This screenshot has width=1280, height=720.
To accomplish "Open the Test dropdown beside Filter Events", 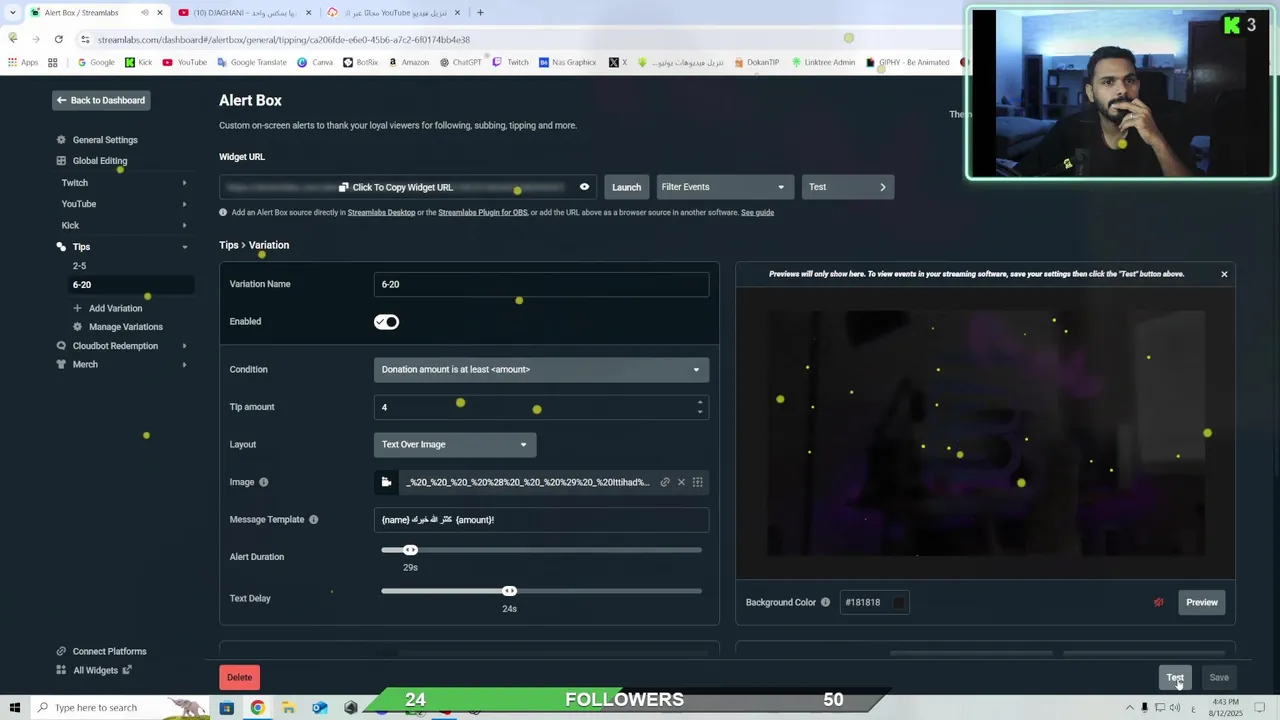I will 848,187.
